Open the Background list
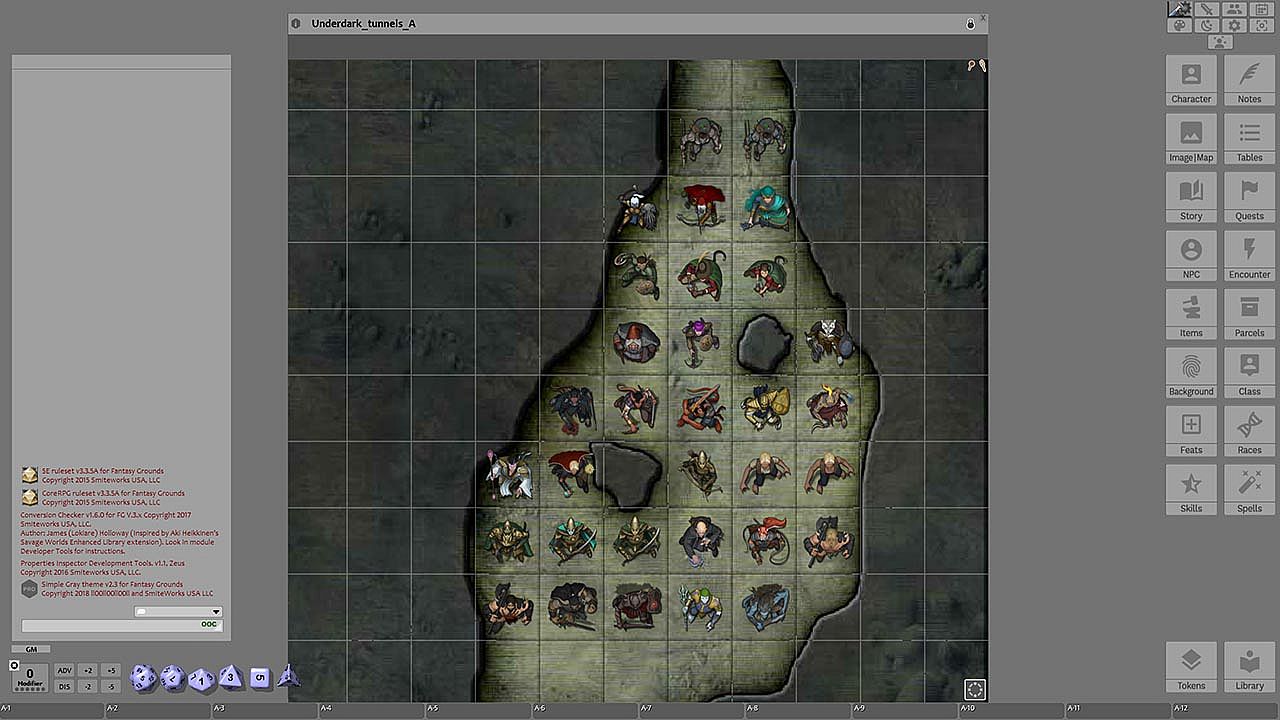Screen dimensions: 1280x720 coord(1191,373)
